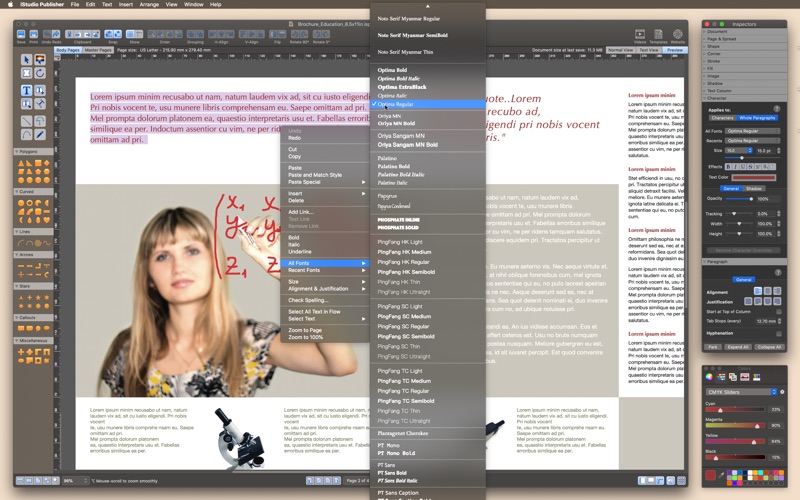The height and width of the screenshot is (500, 800).
Task: Select the Text tool (T icon)
Action: 27,91
